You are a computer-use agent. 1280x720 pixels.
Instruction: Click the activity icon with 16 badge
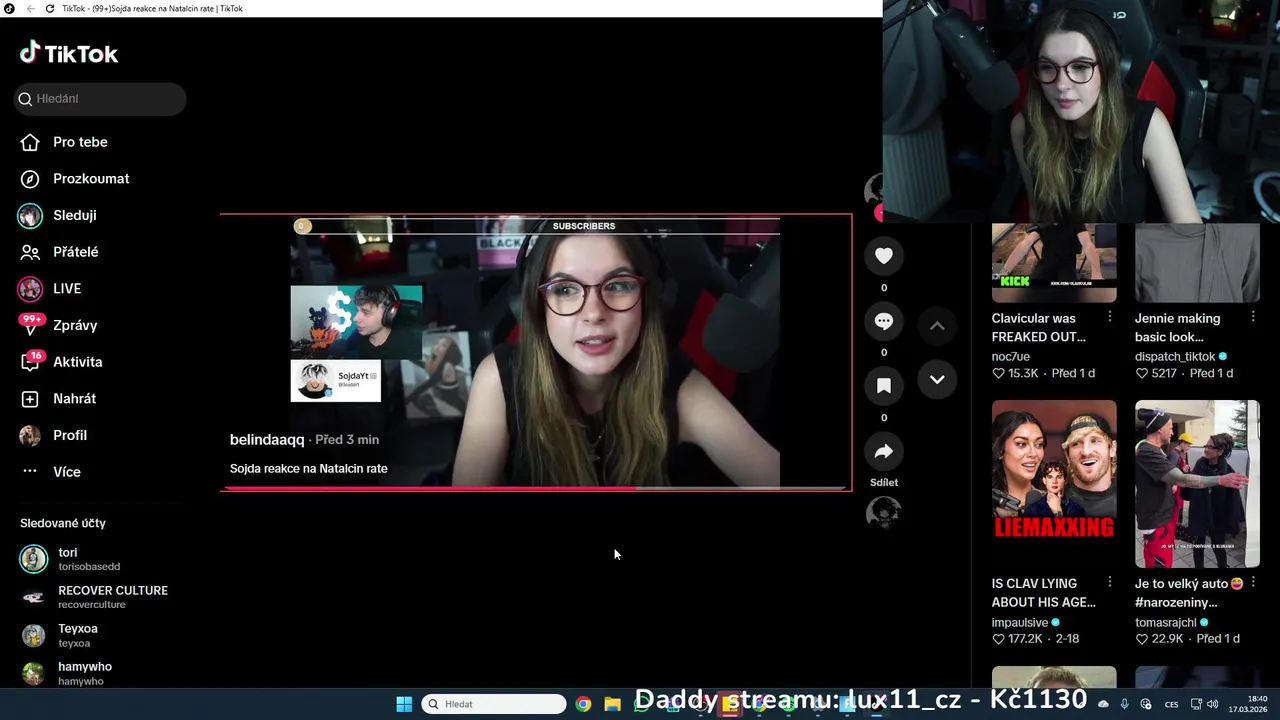point(32,361)
